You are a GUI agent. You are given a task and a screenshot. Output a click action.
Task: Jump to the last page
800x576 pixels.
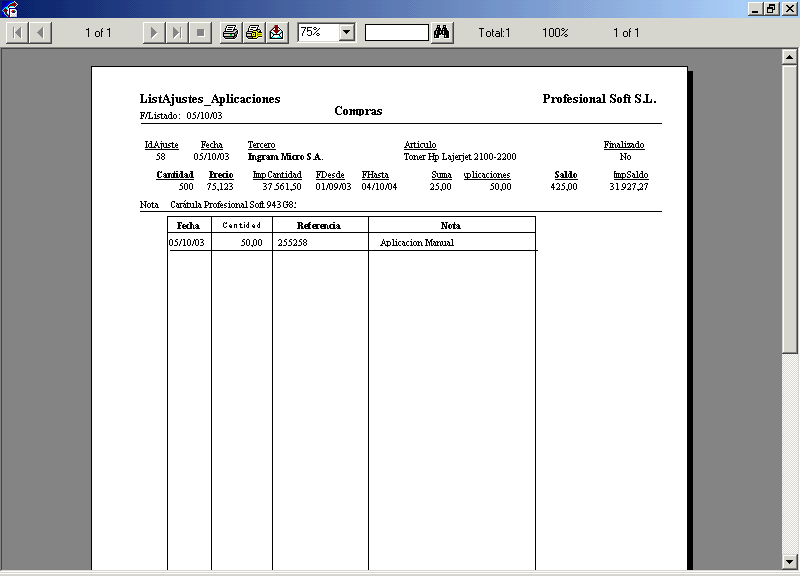coord(176,33)
